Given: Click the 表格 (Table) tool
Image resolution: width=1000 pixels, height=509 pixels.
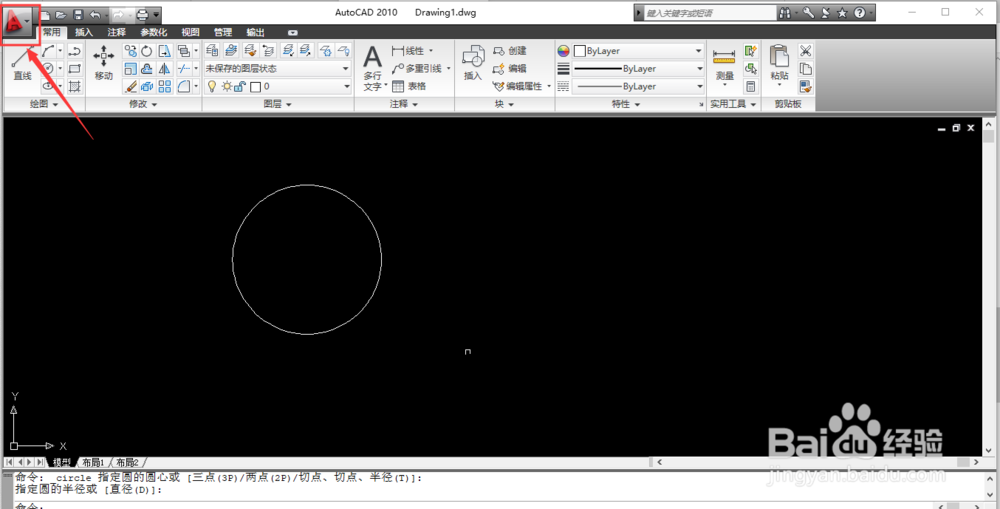Looking at the screenshot, I should point(409,86).
